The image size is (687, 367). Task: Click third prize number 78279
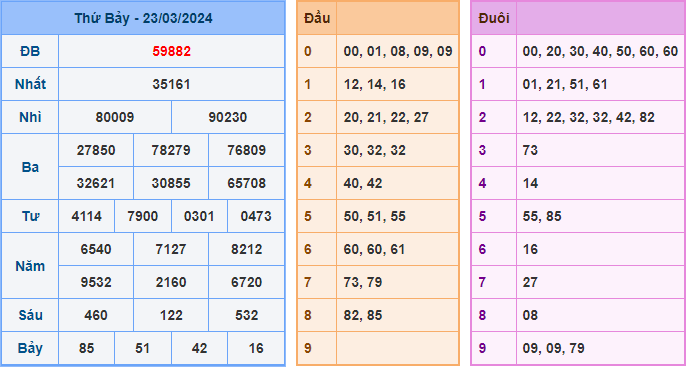click(171, 150)
